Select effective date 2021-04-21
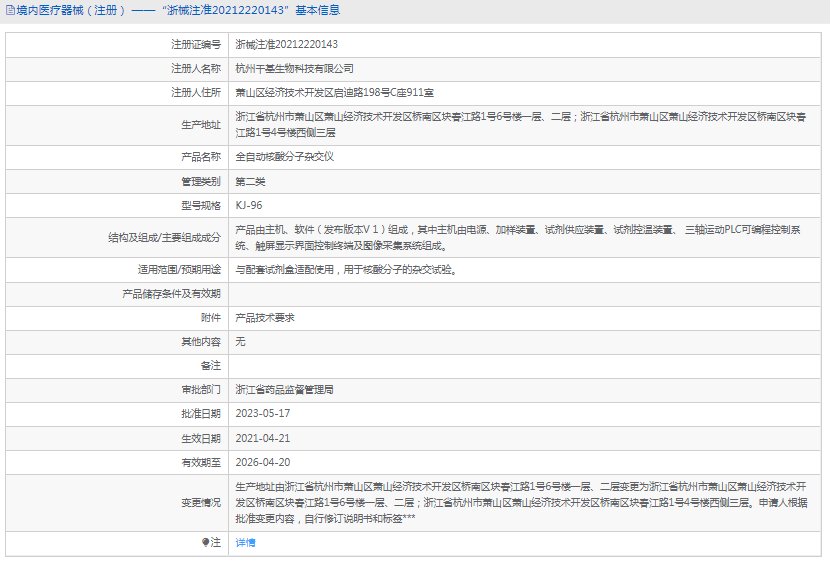The width and height of the screenshot is (830, 564). coord(263,438)
